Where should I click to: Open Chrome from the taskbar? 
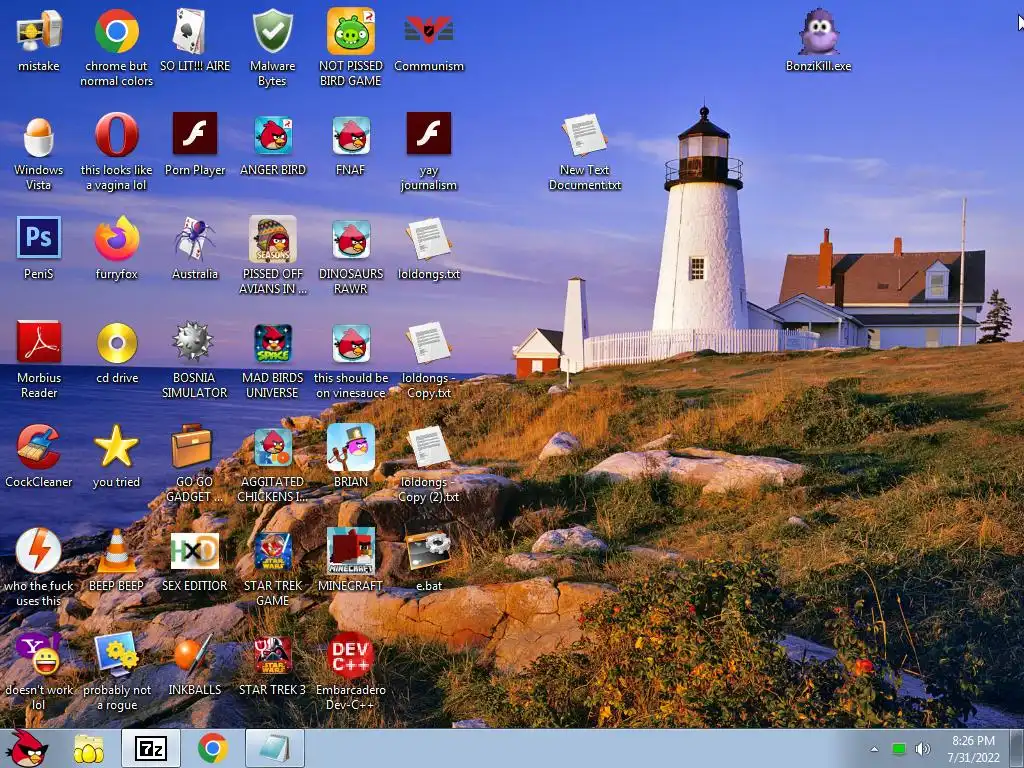[x=213, y=748]
